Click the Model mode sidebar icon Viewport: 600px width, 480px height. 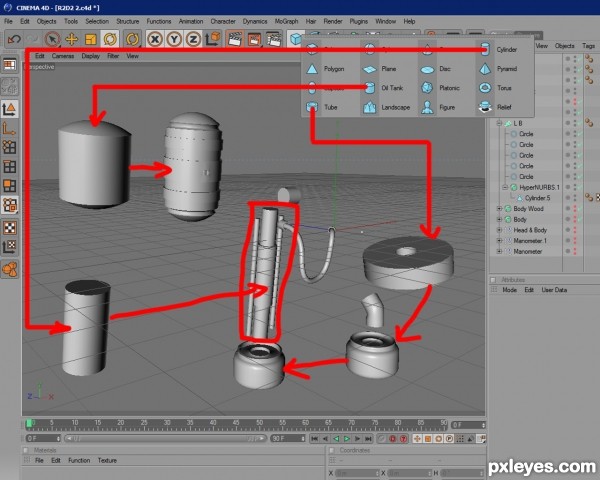tap(9, 109)
